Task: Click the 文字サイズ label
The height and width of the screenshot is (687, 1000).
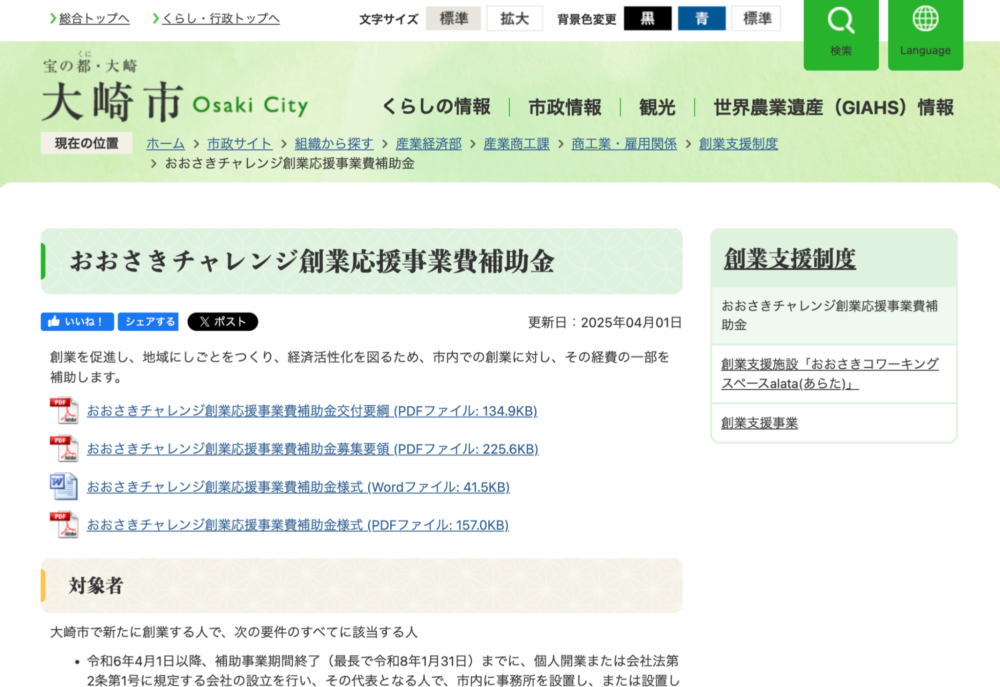Action: [388, 19]
